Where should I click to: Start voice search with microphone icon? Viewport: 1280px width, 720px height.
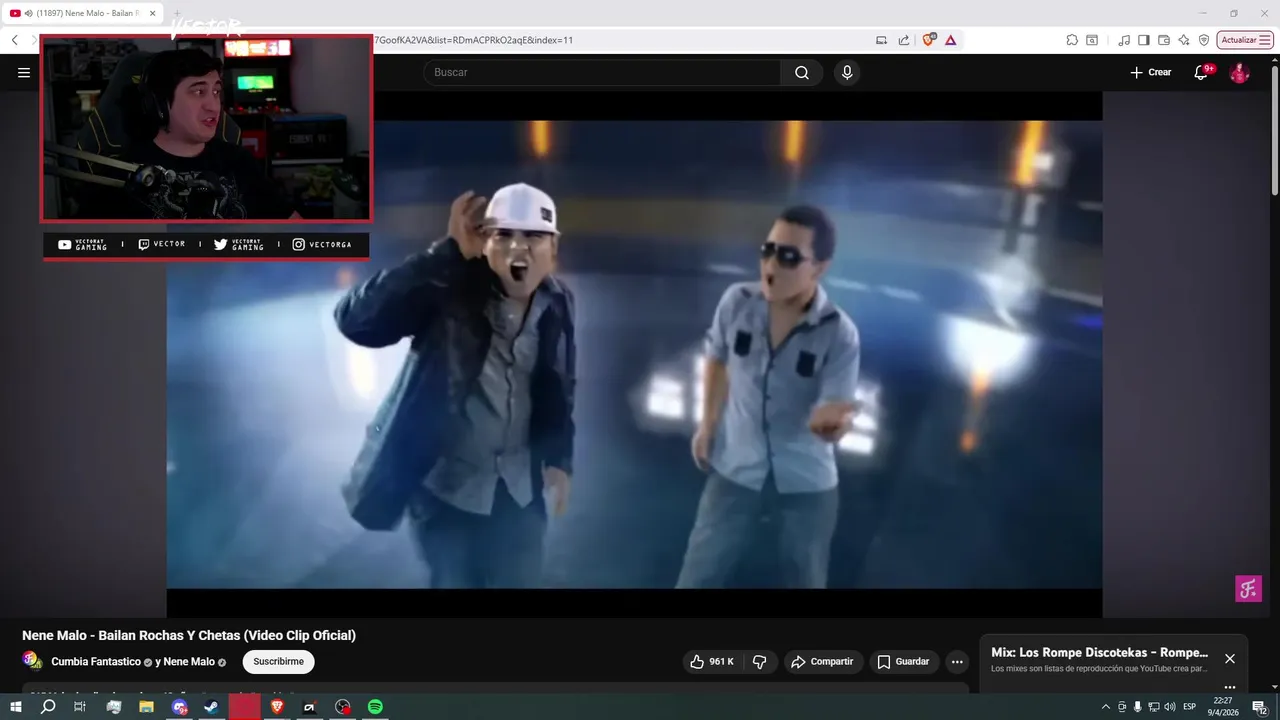(847, 72)
